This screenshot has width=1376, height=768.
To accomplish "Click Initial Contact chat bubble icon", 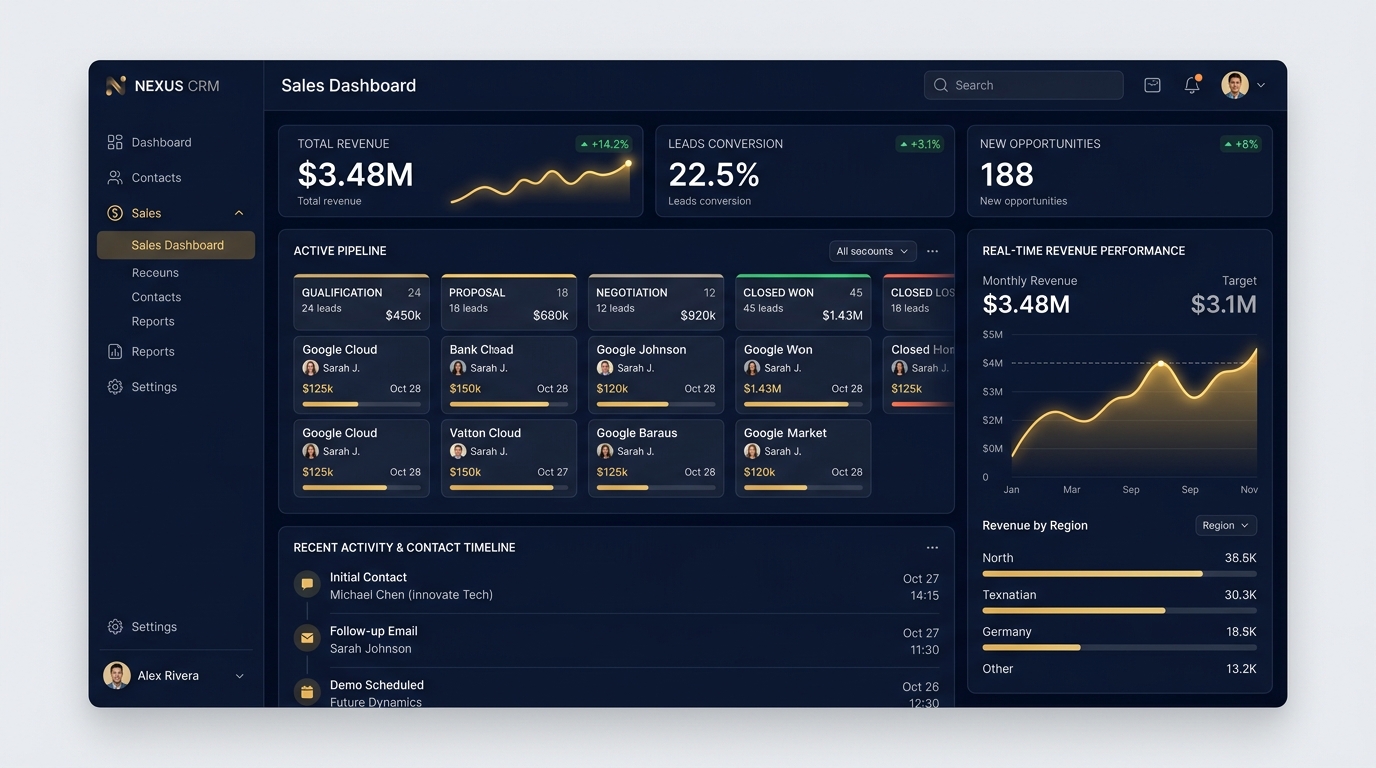I will [307, 583].
